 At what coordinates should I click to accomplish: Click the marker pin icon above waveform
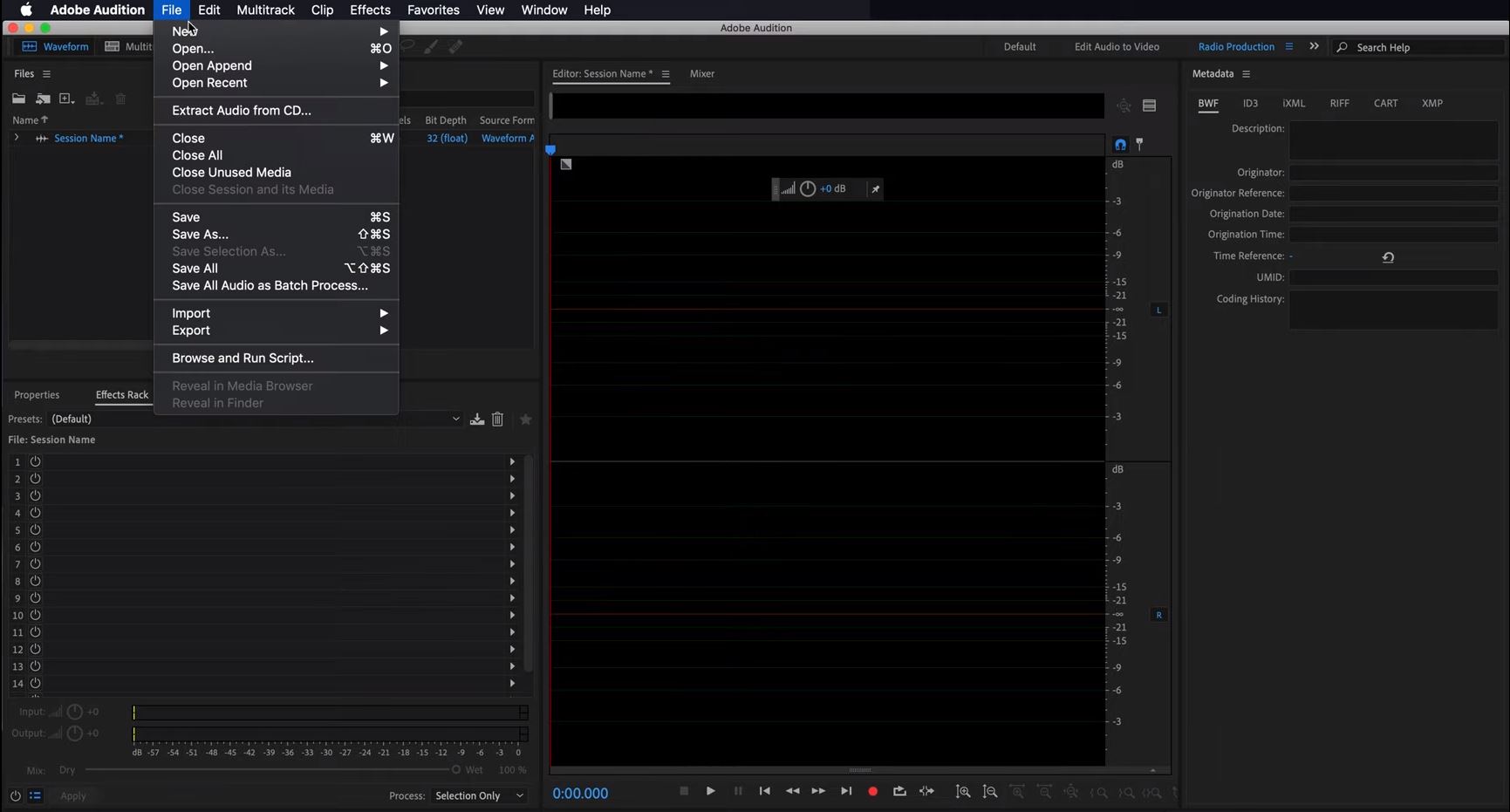click(x=1139, y=145)
